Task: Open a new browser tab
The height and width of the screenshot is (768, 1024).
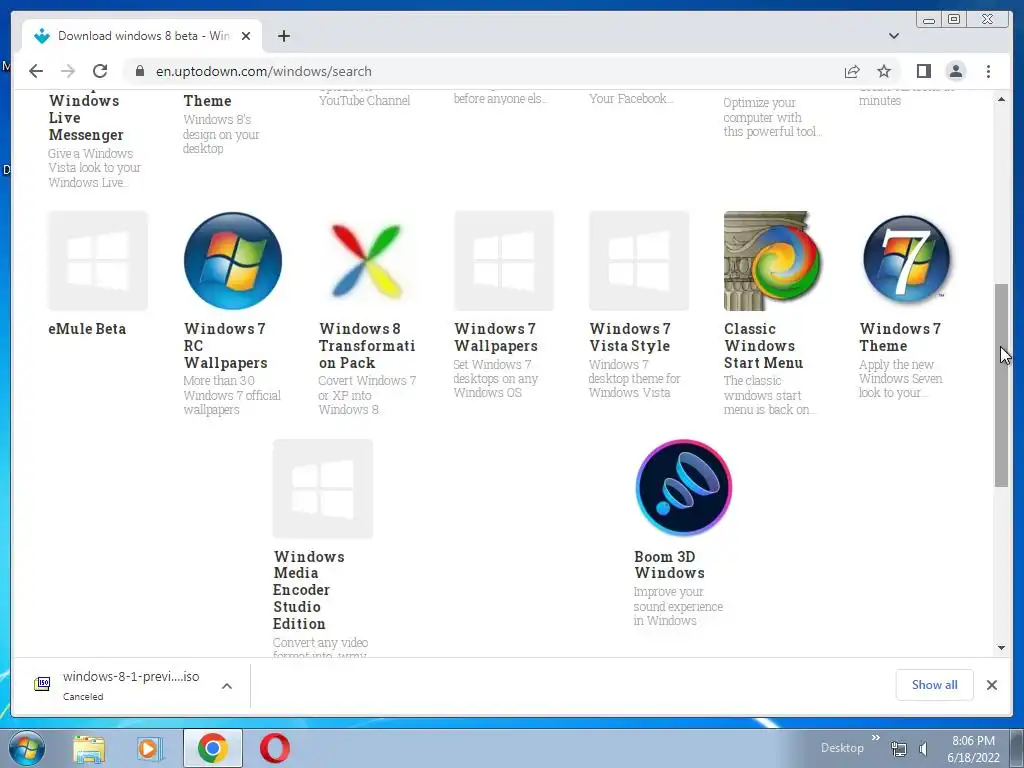Action: pyautogui.click(x=283, y=36)
